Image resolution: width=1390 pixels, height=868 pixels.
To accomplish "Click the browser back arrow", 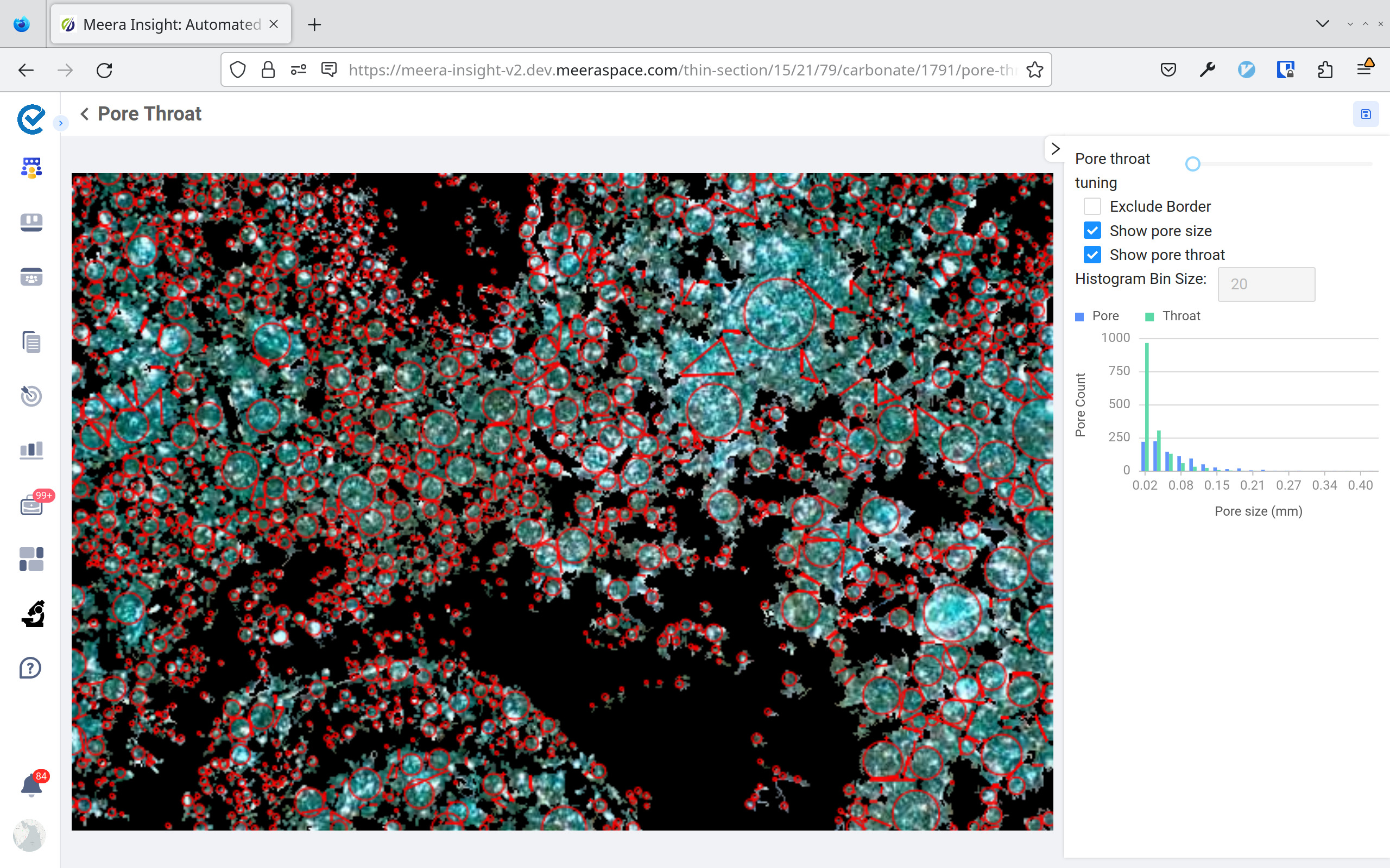I will coord(26,70).
